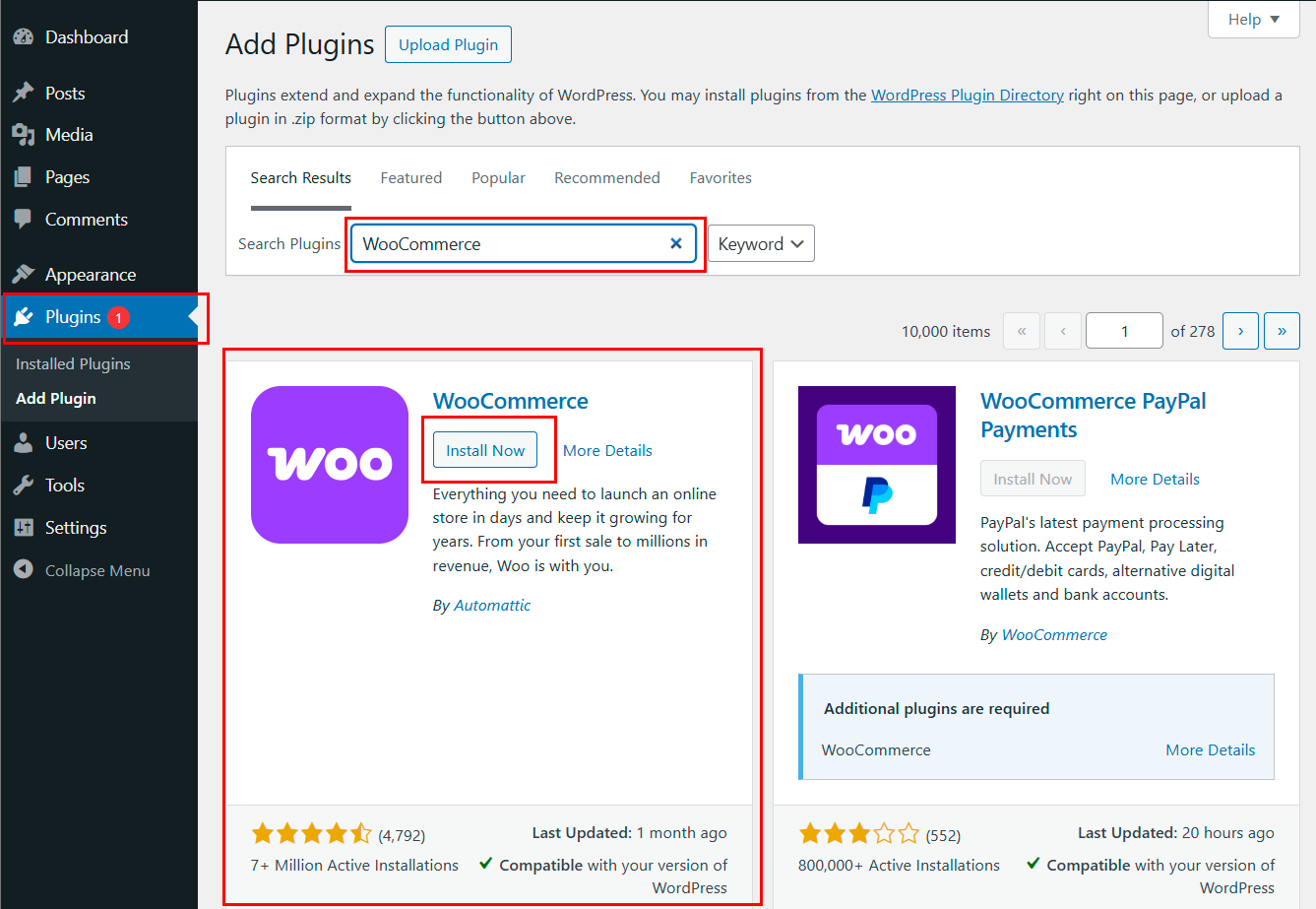1316x909 pixels.
Task: Click the 'Last Updated: 20 hours ago' text
Action: click(x=1176, y=833)
